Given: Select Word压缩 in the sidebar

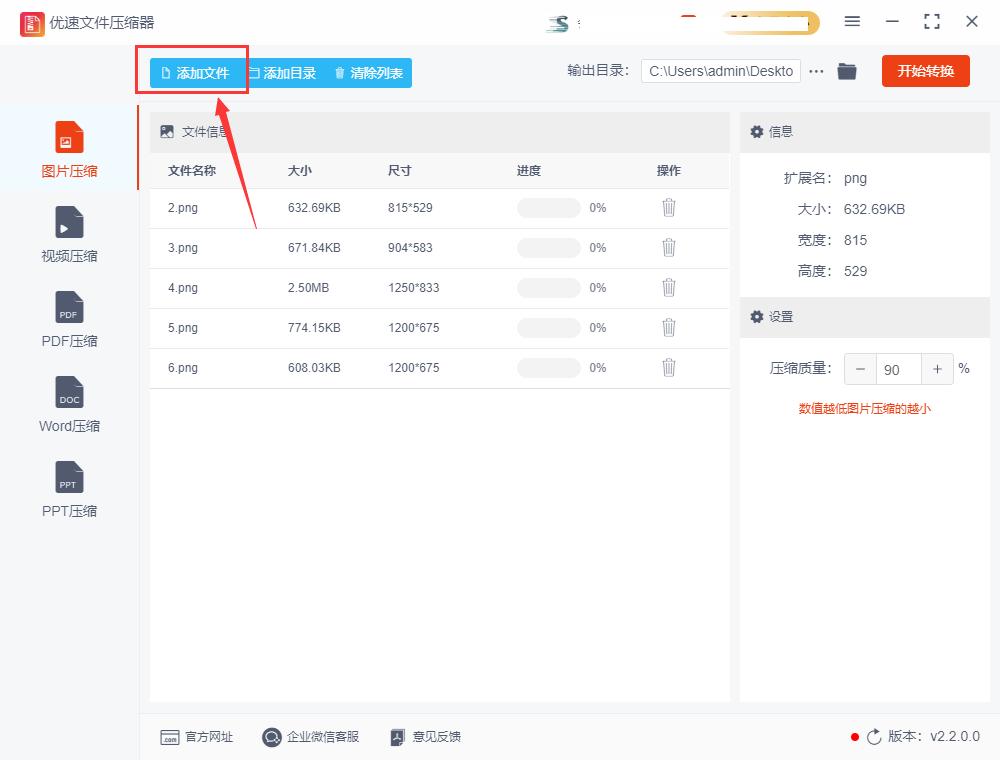Looking at the screenshot, I should click(x=68, y=405).
